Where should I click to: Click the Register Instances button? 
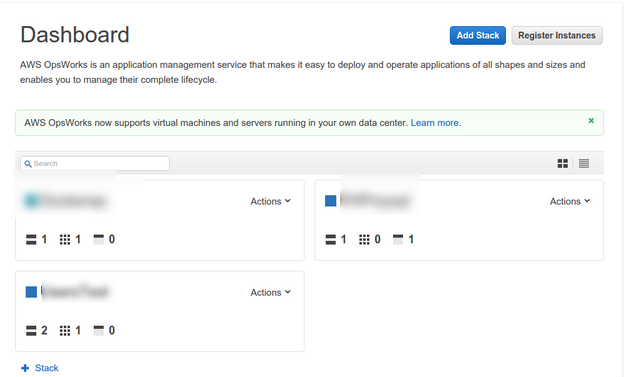point(557,35)
